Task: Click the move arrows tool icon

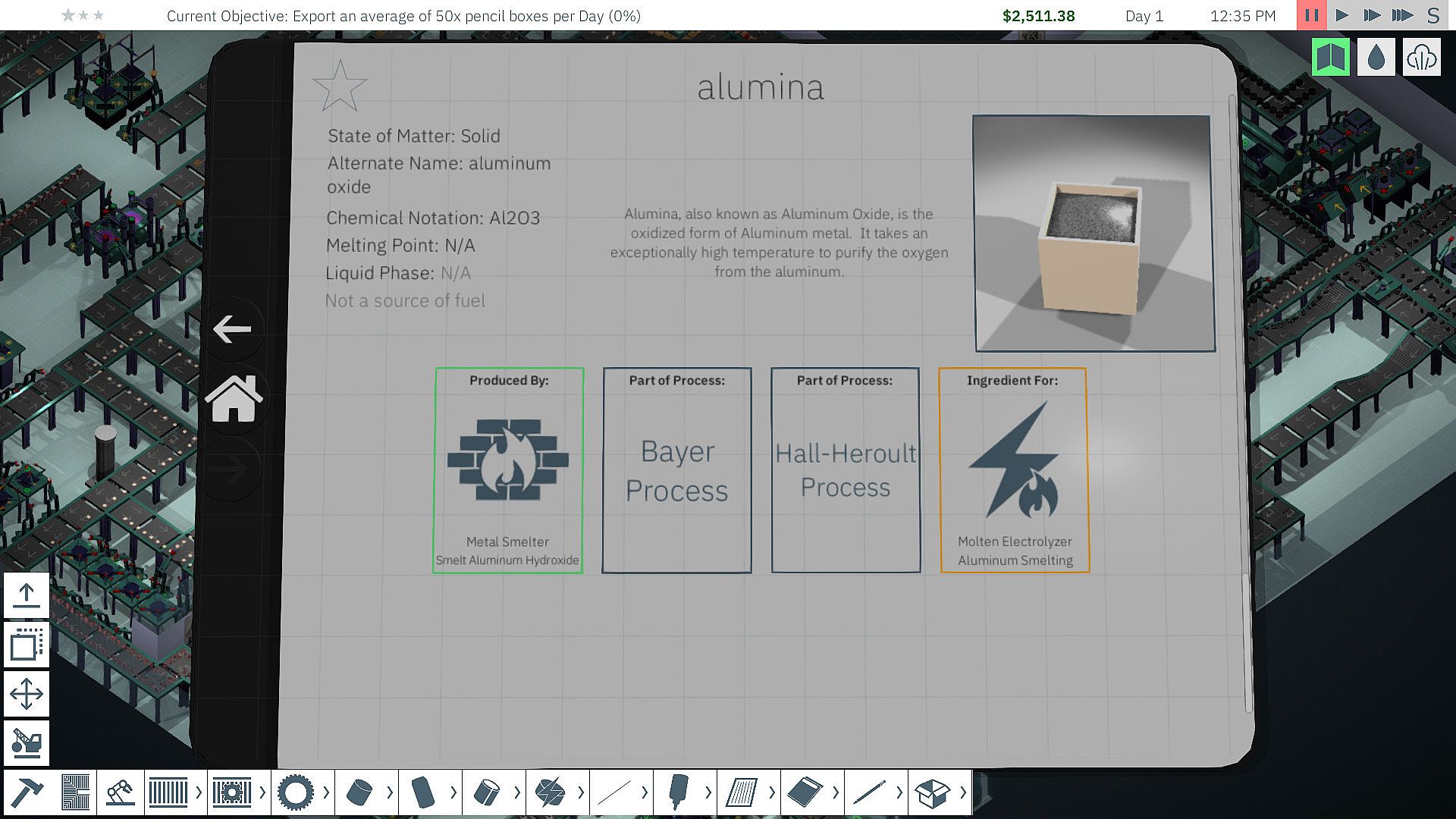Action: [x=27, y=694]
